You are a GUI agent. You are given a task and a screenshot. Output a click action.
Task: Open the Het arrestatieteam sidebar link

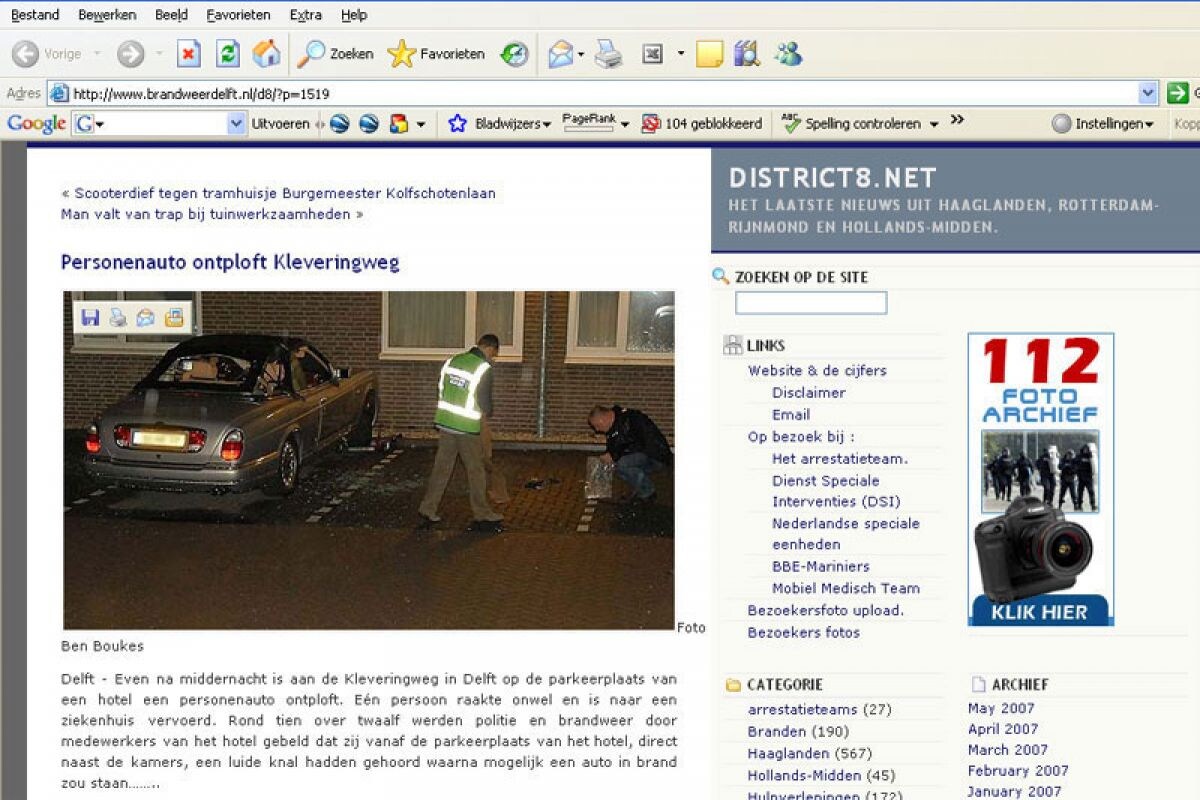[840, 459]
